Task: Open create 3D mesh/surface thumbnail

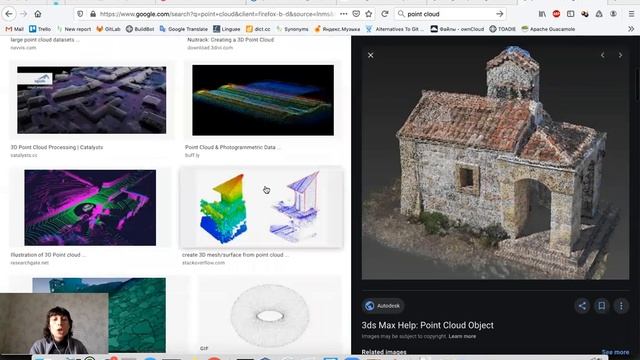Action: [261, 208]
